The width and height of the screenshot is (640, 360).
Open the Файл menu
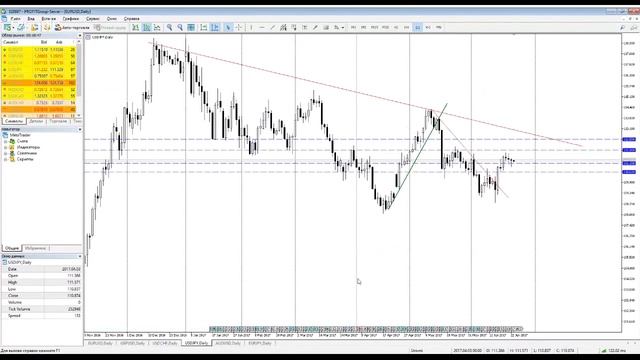[x=16, y=19]
